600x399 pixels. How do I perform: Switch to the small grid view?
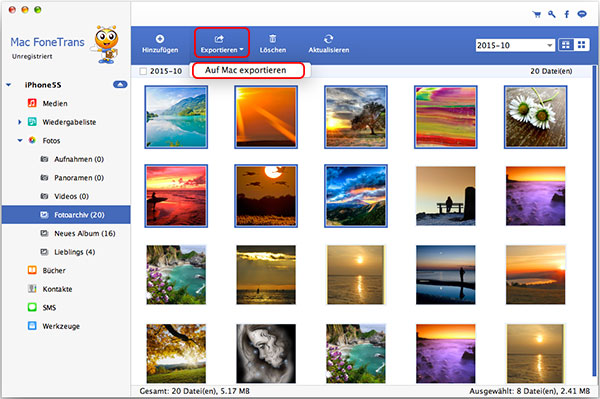[x=582, y=45]
